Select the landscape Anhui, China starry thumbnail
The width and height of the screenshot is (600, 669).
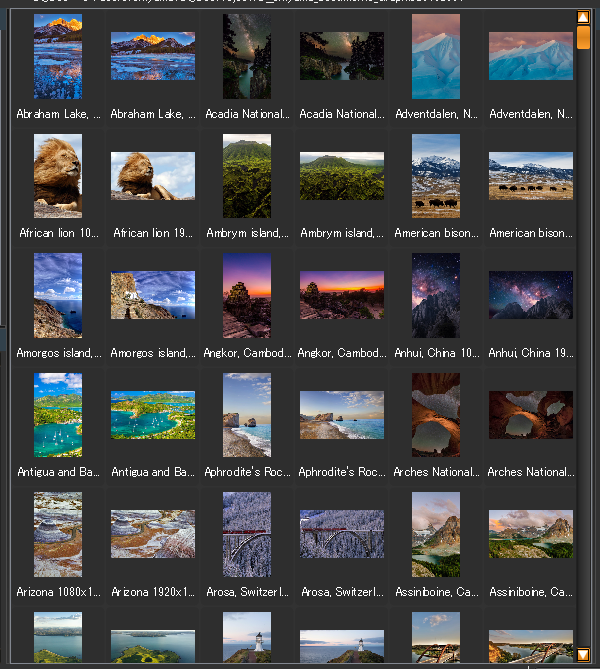pos(531,295)
